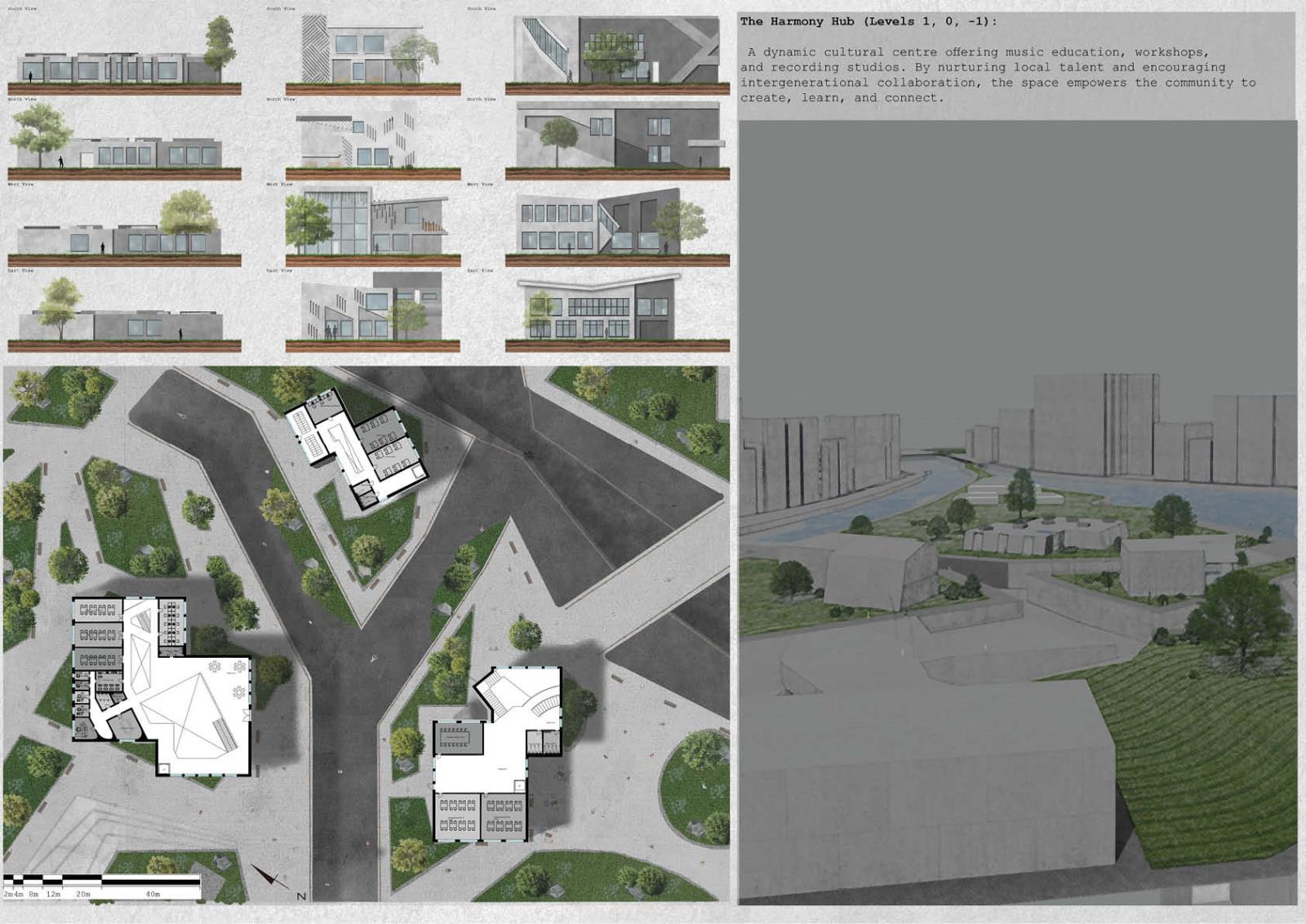Image resolution: width=1306 pixels, height=924 pixels.
Task: Open the top-right South View elevation with diagonal windows
Action: coord(616,54)
